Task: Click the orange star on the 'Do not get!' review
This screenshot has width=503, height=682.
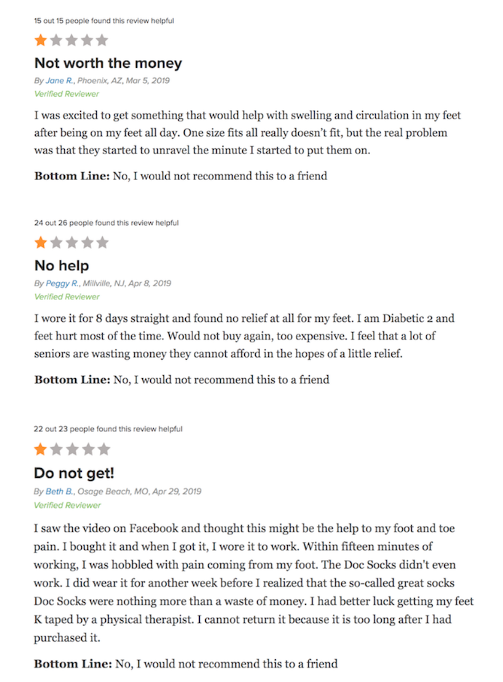Action: [40, 449]
